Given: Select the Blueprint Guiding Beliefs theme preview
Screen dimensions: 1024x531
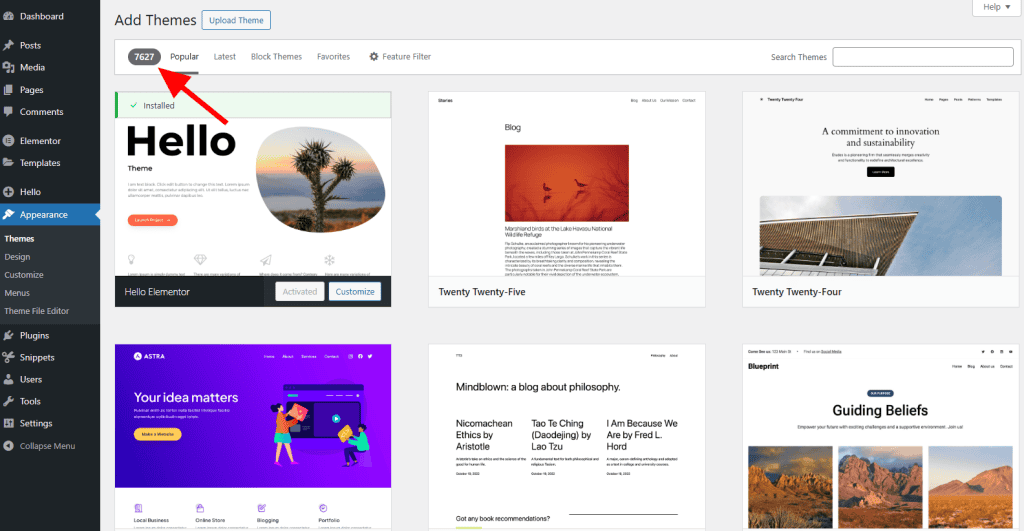Looking at the screenshot, I should pos(880,437).
